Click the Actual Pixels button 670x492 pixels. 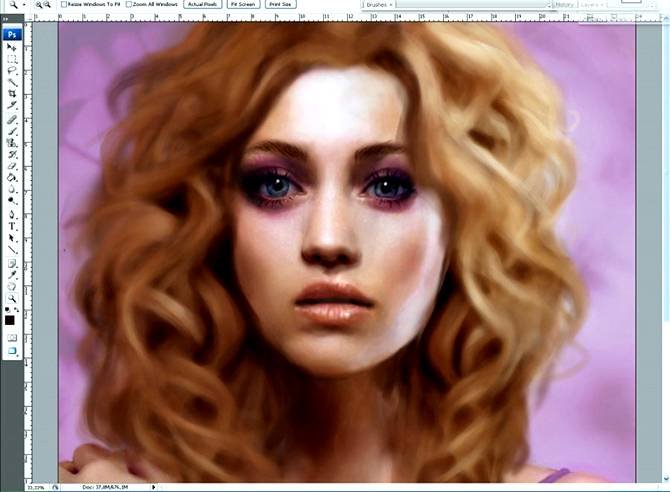point(201,5)
